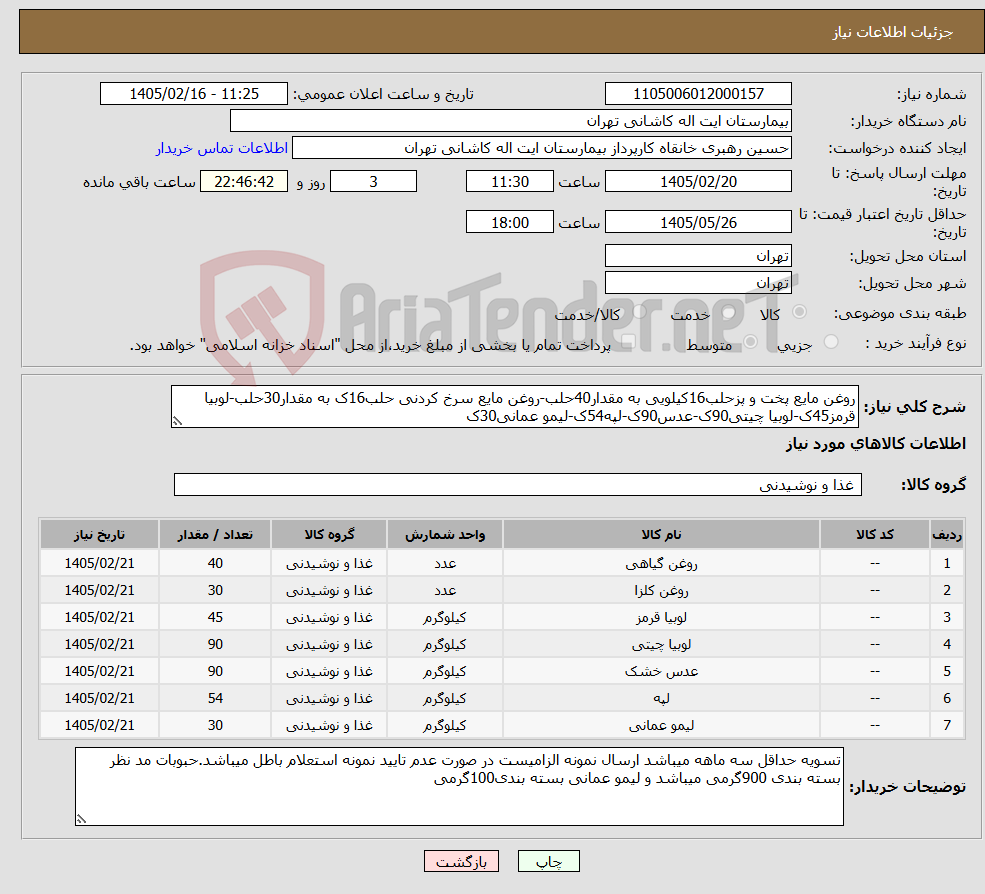Click the announcement date field 1405/02/16 - 11:25
The width and height of the screenshot is (985, 894).
tap(193, 94)
